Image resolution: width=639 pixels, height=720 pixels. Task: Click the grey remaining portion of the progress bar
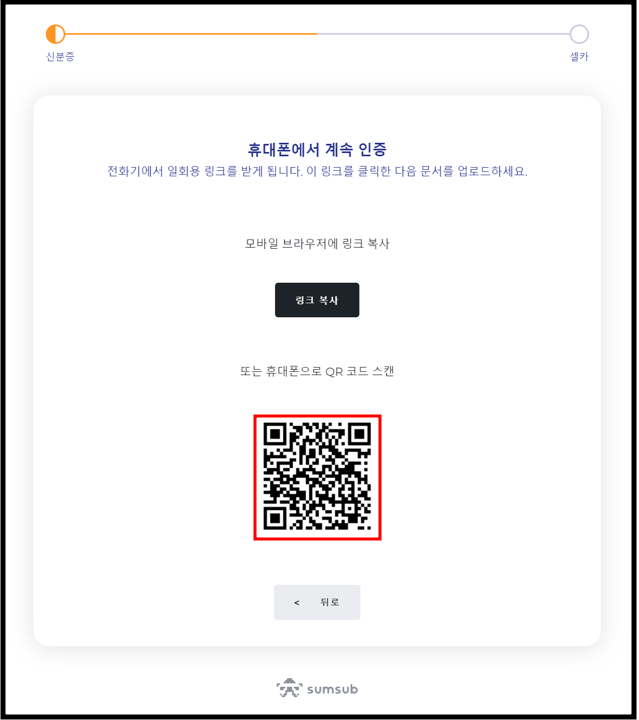pyautogui.click(x=443, y=34)
